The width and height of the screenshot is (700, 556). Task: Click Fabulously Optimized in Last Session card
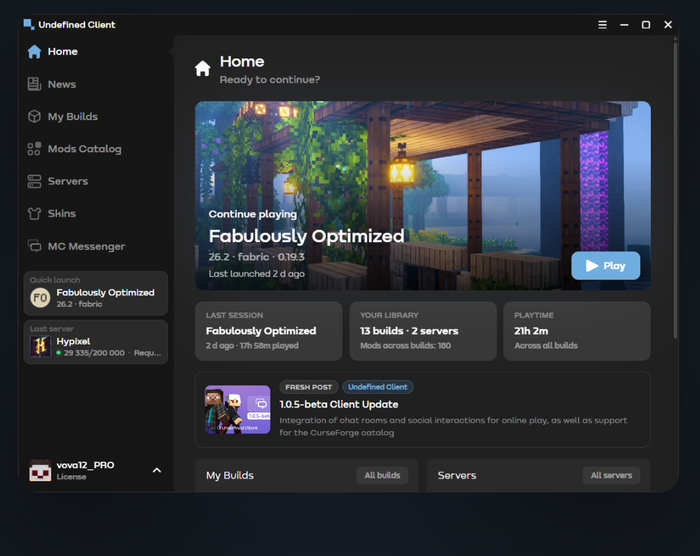(261, 331)
